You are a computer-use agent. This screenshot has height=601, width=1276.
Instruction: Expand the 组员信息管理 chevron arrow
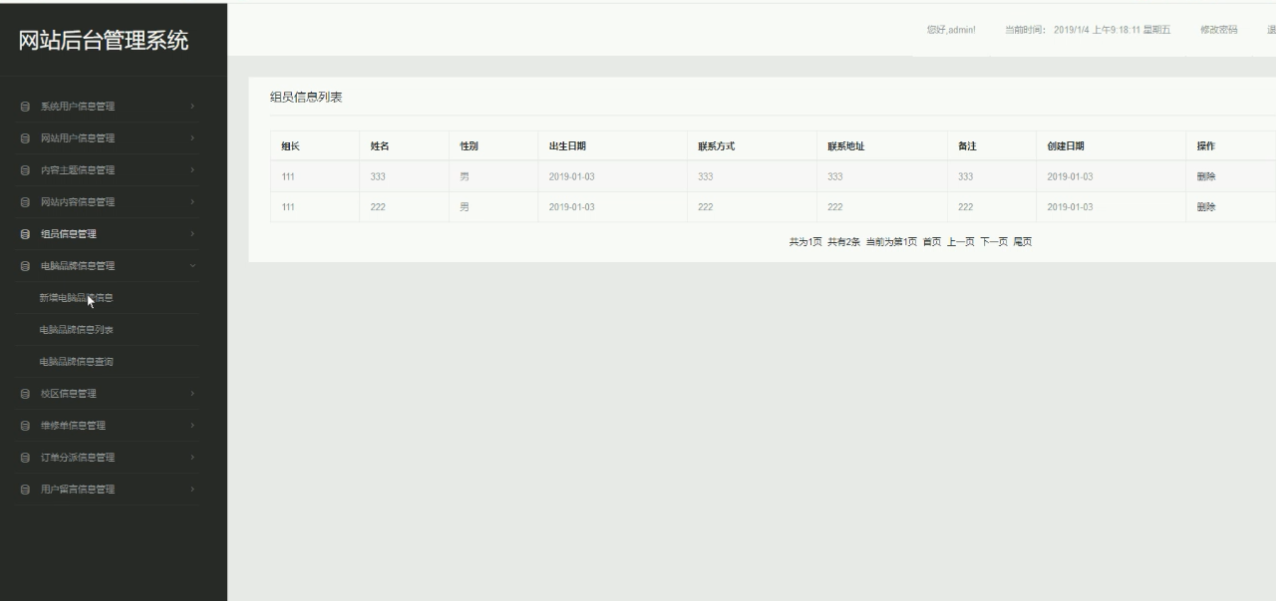tap(192, 234)
